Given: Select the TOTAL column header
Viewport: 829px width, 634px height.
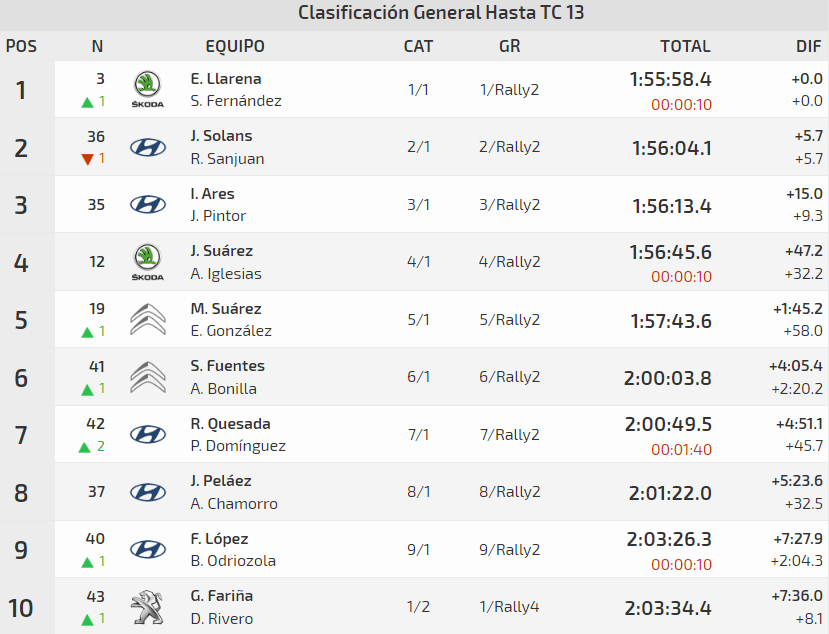Looking at the screenshot, I should (x=685, y=46).
